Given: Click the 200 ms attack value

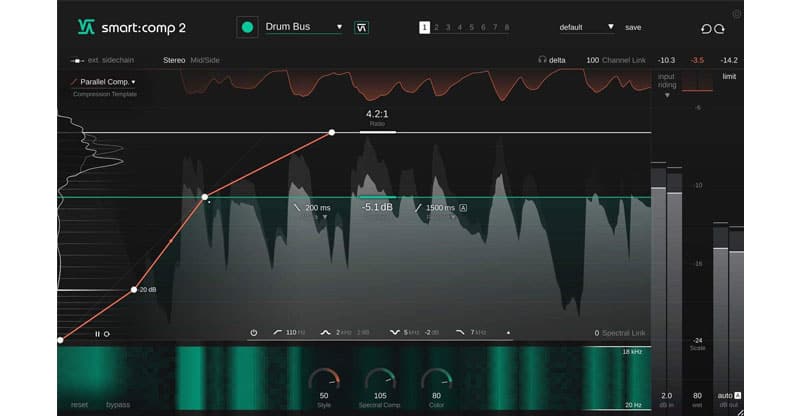Looking at the screenshot, I should (317, 208).
